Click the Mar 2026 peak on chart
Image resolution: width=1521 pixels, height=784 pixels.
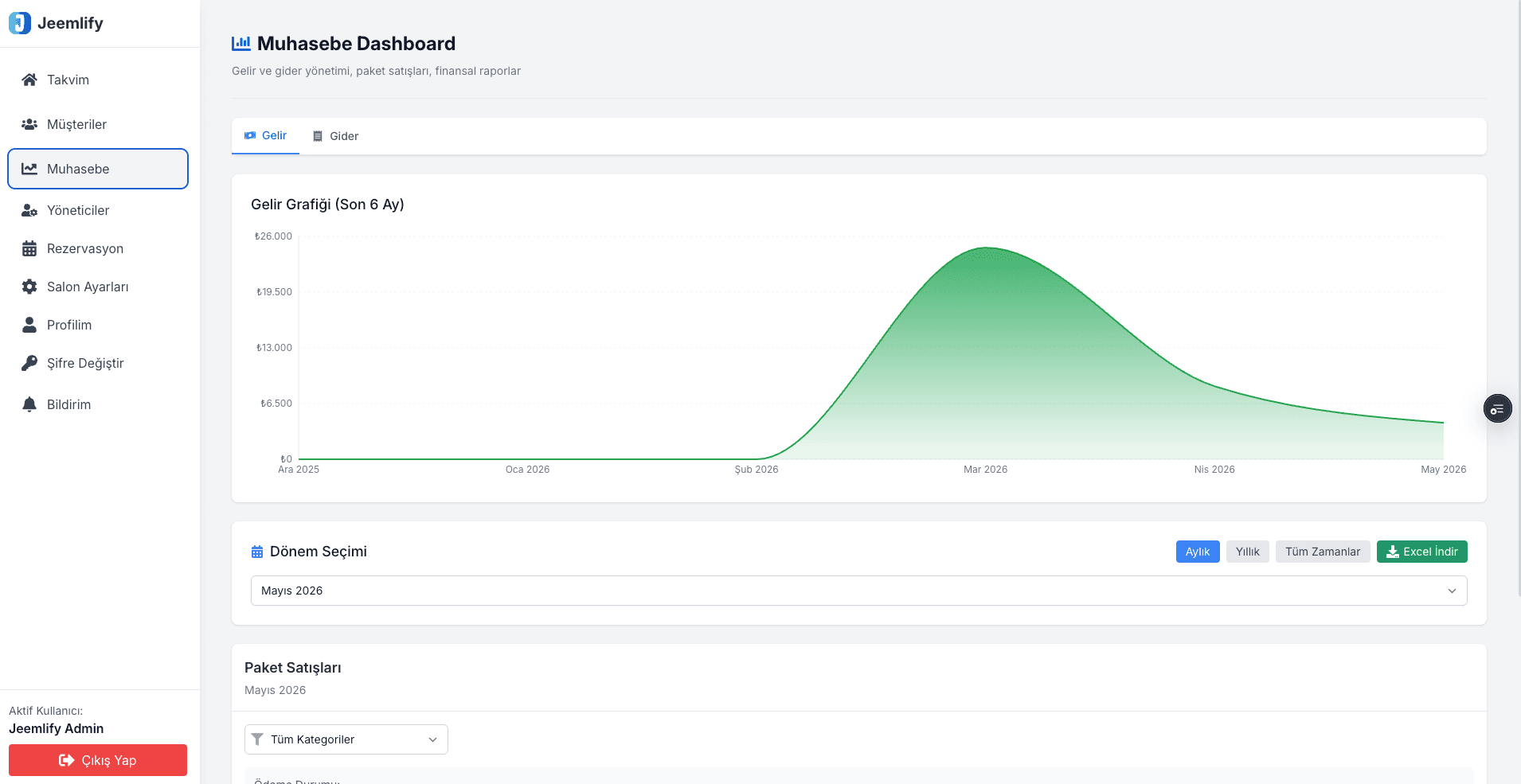986,248
